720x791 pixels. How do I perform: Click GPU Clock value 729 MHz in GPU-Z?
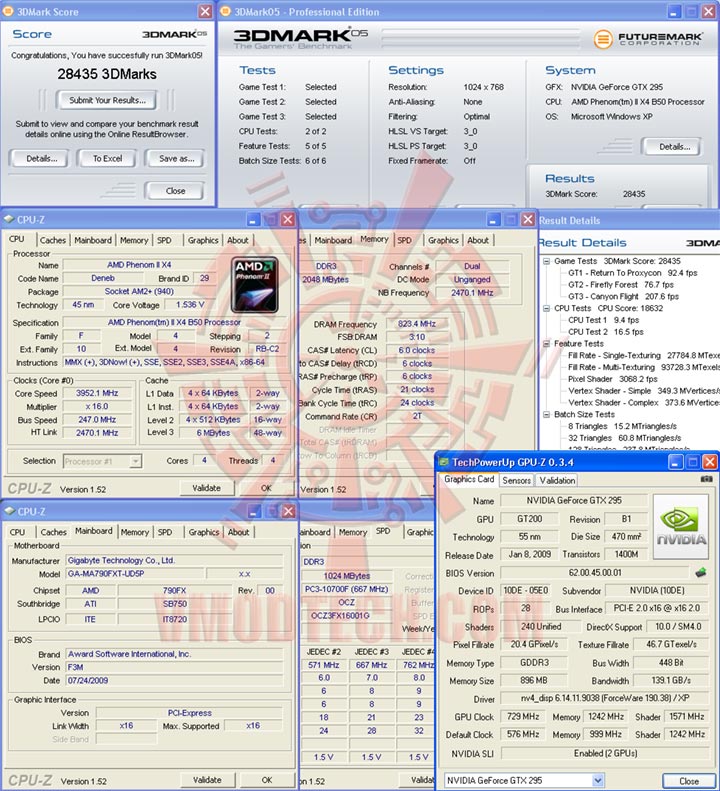coord(523,716)
